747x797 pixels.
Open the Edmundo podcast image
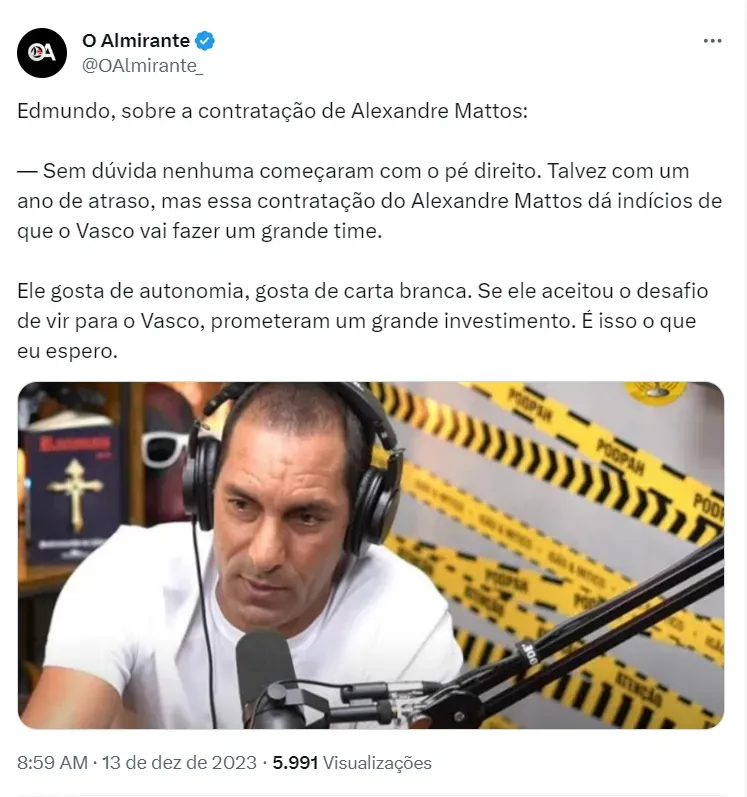370,555
